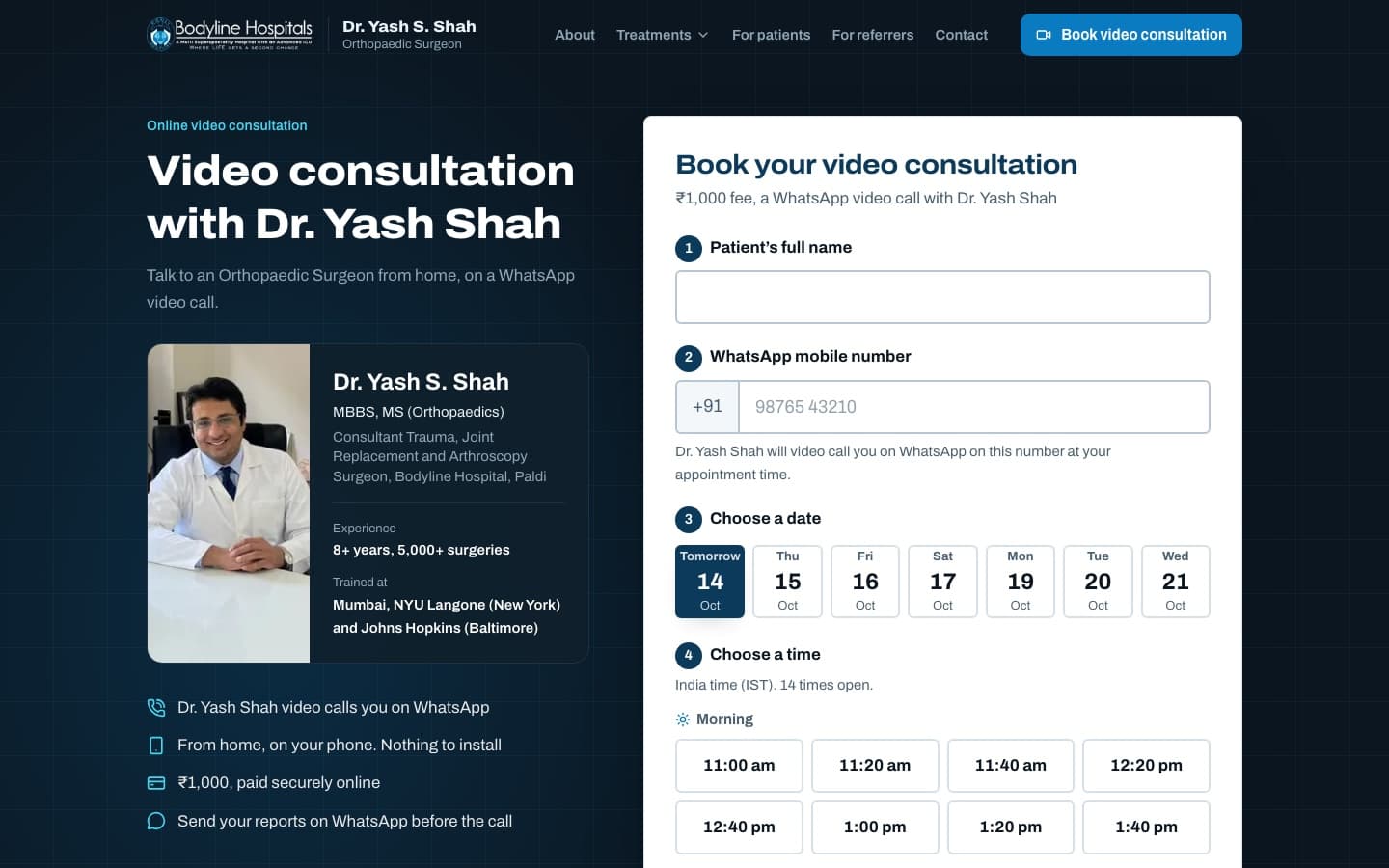This screenshot has width=1389, height=868.
Task: Click the ₹1,000 fee subtitle text
Action: pos(866,198)
